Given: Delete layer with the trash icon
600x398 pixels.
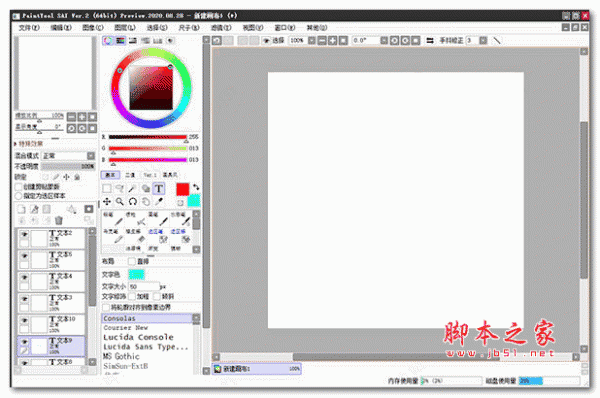Looking at the screenshot, I should 59,220.
